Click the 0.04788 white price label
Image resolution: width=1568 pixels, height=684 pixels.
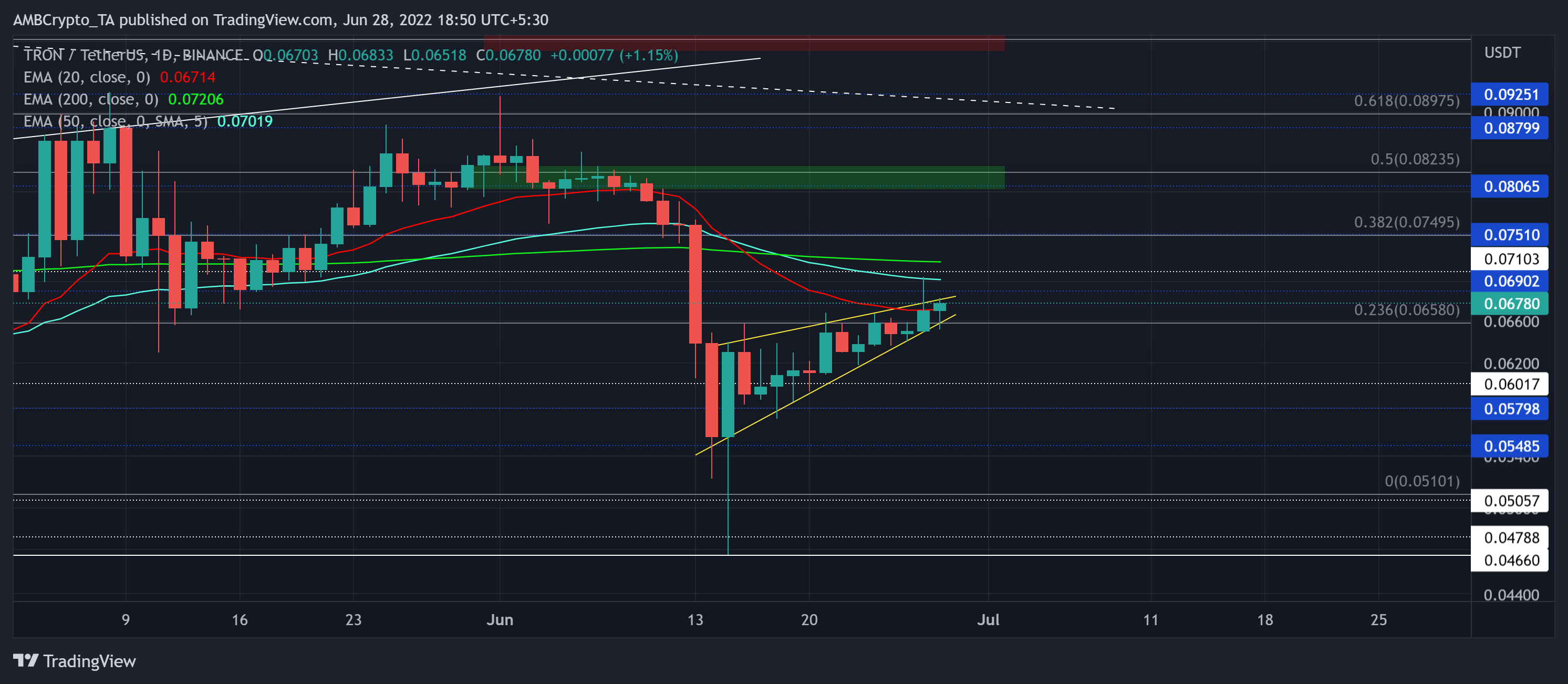tap(1510, 538)
